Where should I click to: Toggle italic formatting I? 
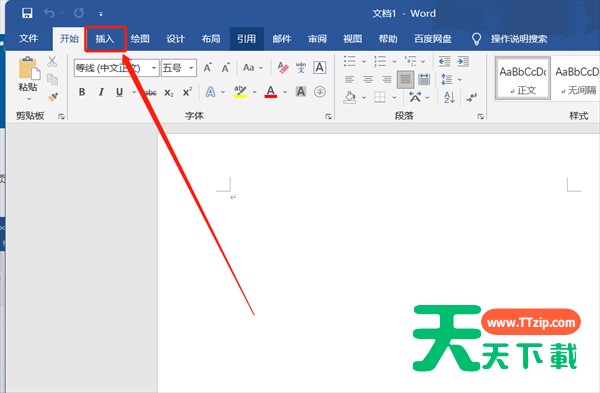pos(101,92)
